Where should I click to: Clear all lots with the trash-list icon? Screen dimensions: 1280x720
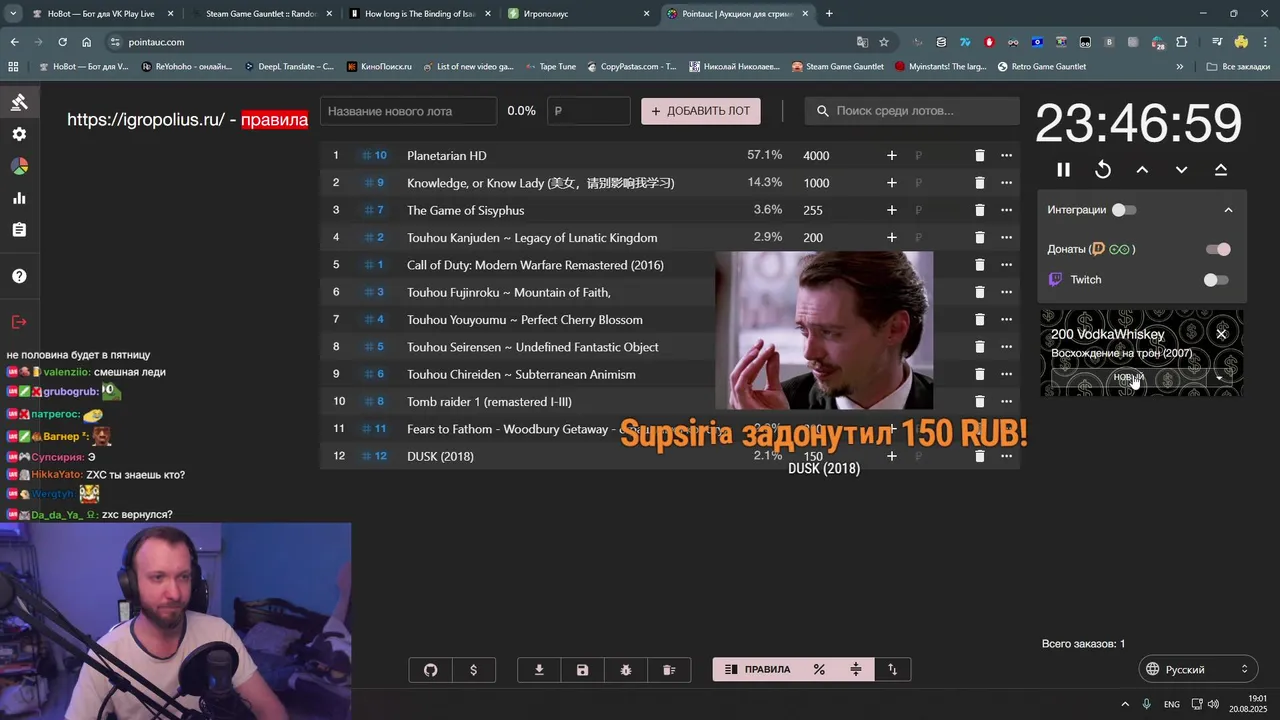click(669, 670)
